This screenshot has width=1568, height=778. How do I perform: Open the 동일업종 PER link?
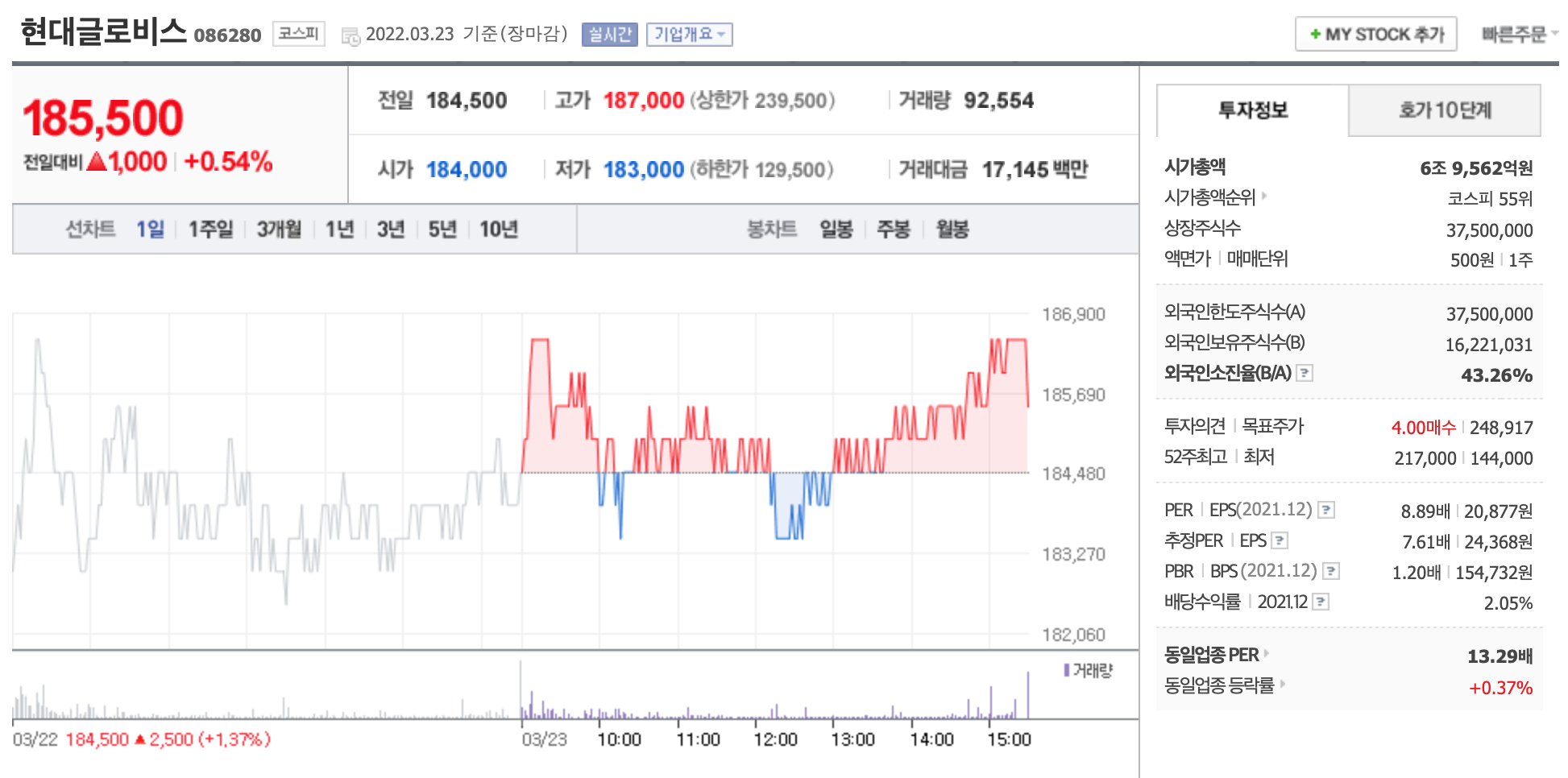[x=1212, y=655]
